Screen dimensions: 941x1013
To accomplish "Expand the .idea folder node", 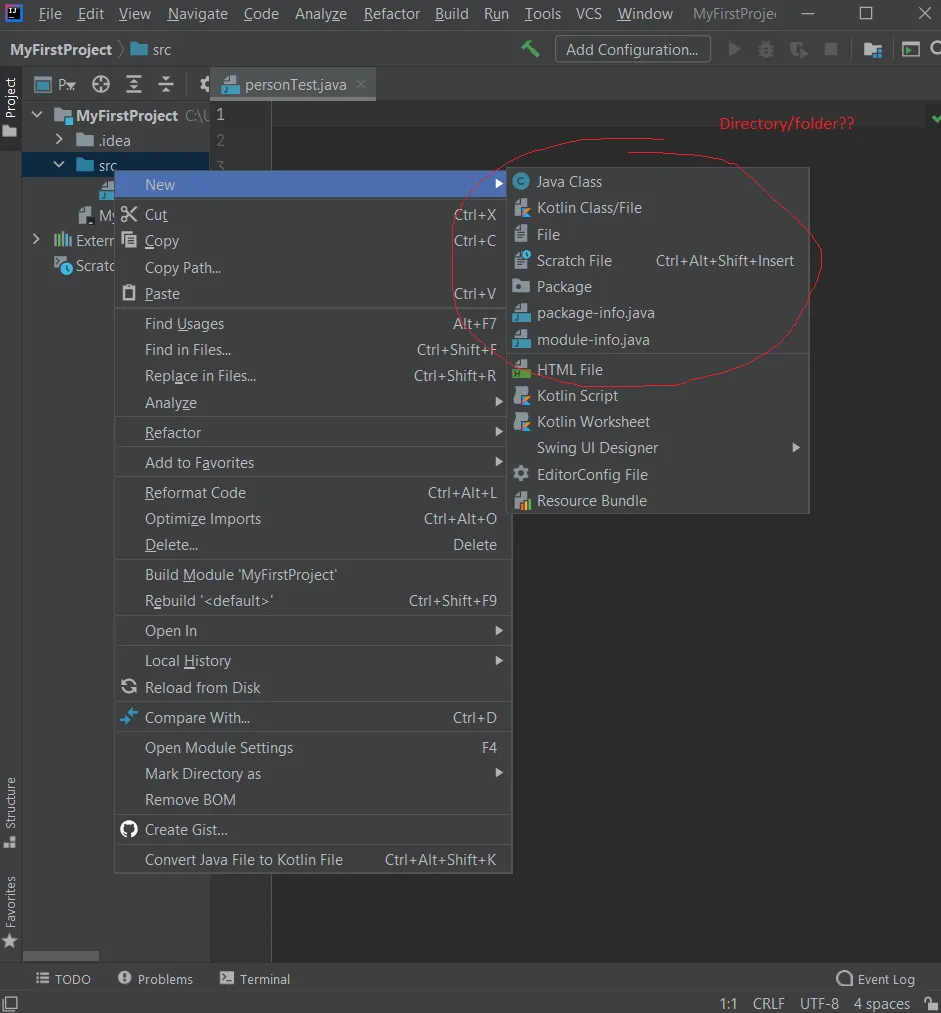I will tap(59, 140).
